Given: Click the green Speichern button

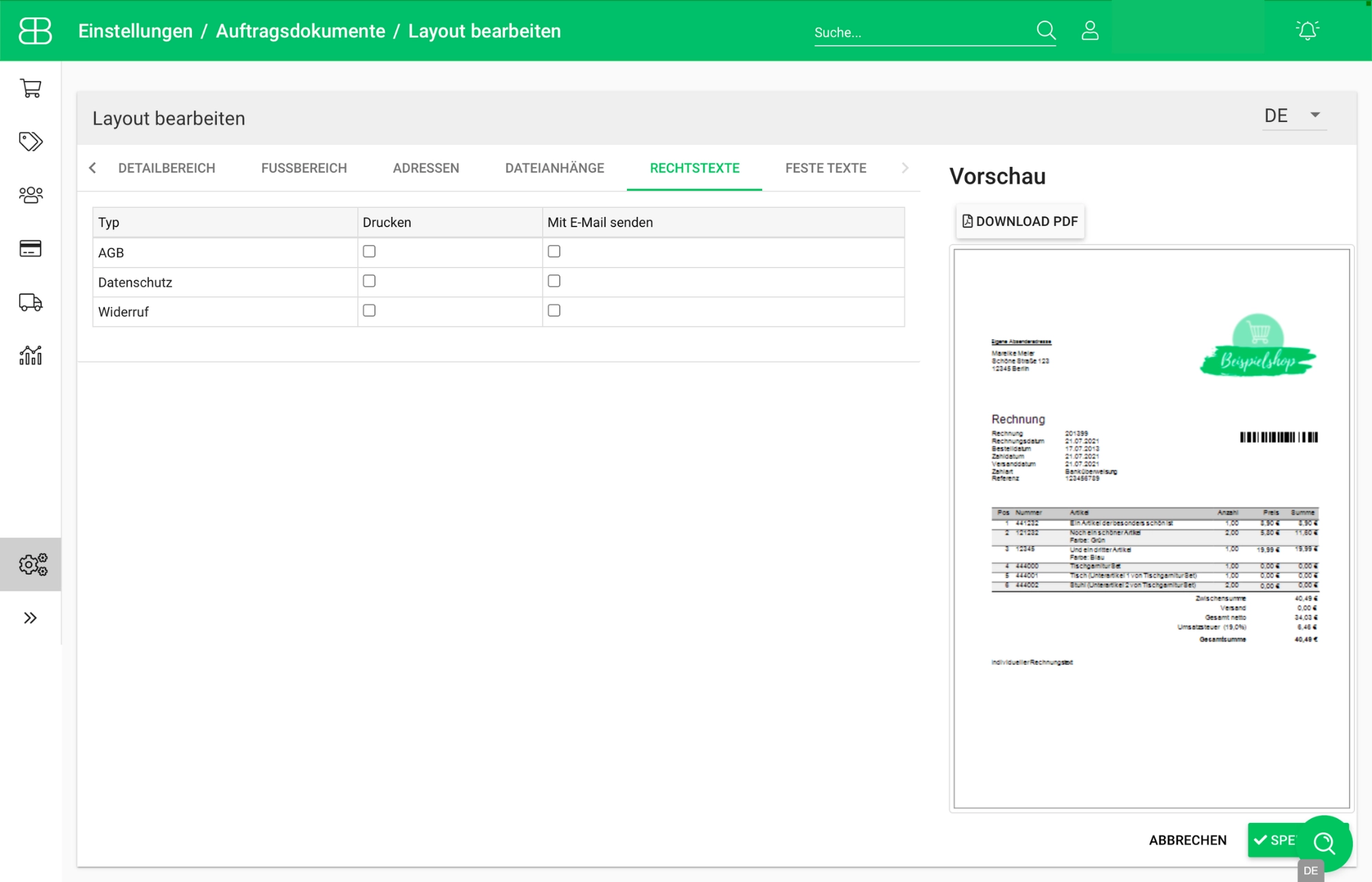Looking at the screenshot, I should pos(1275,840).
